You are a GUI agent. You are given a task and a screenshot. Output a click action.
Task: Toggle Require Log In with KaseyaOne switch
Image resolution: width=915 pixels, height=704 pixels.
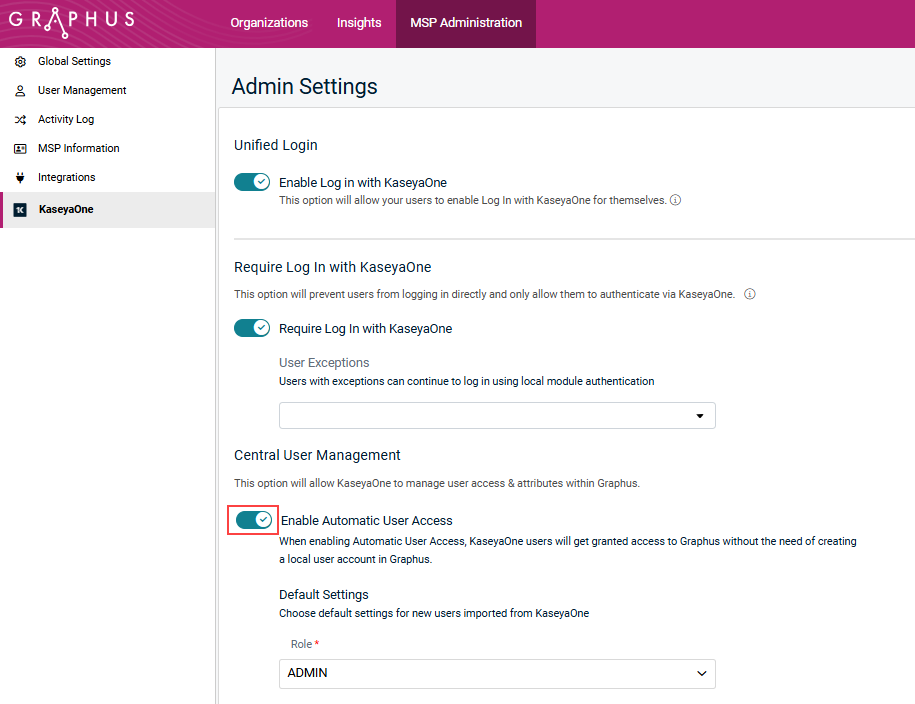point(252,328)
